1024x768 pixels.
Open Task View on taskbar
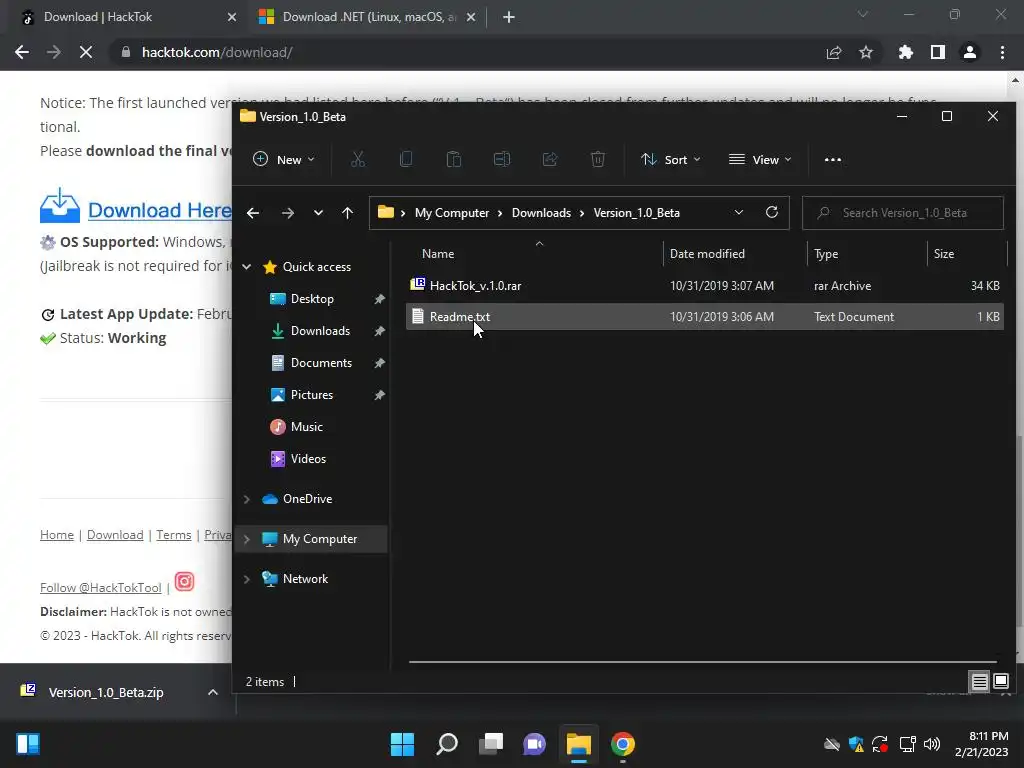[x=491, y=744]
